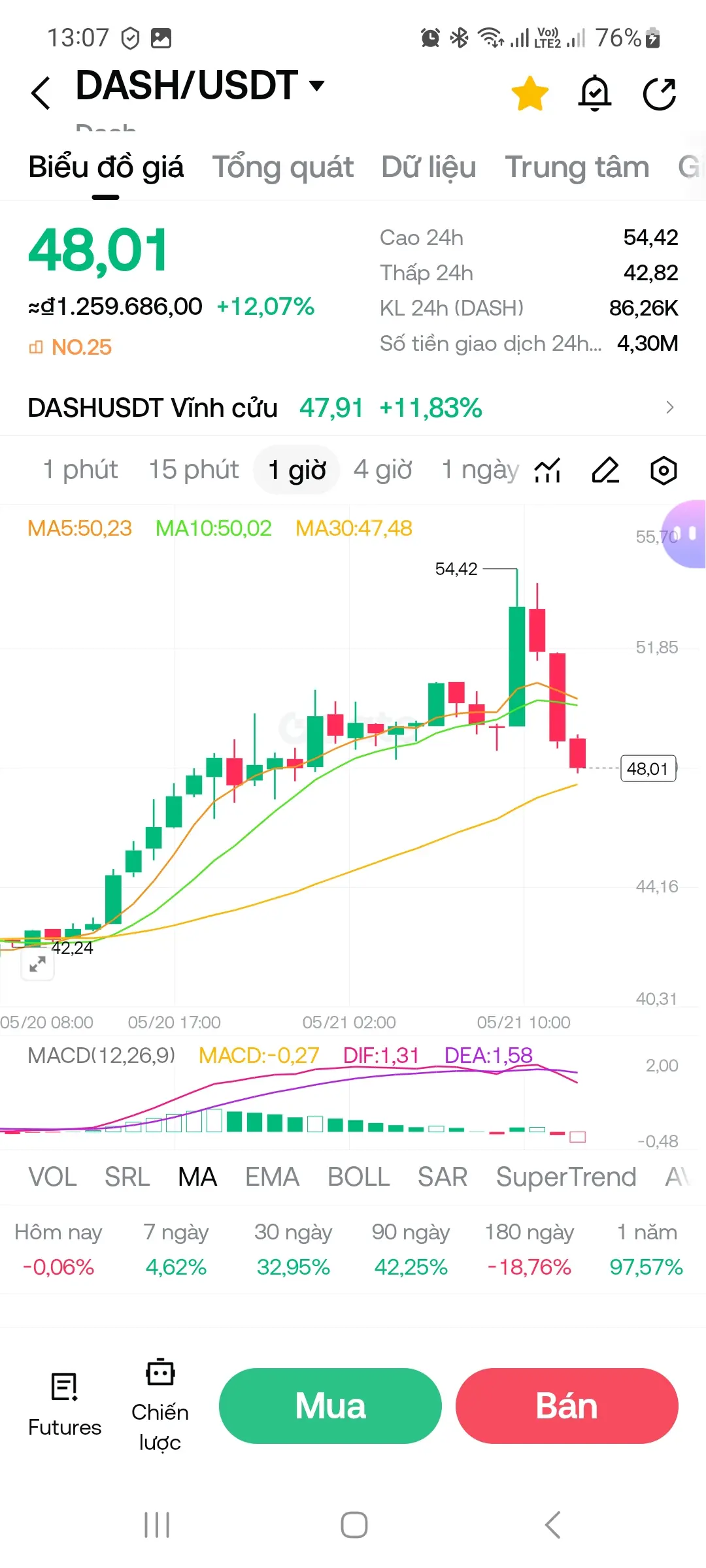Image resolution: width=706 pixels, height=1568 pixels.
Task: Open Android recent apps button
Action: pos(157,1525)
